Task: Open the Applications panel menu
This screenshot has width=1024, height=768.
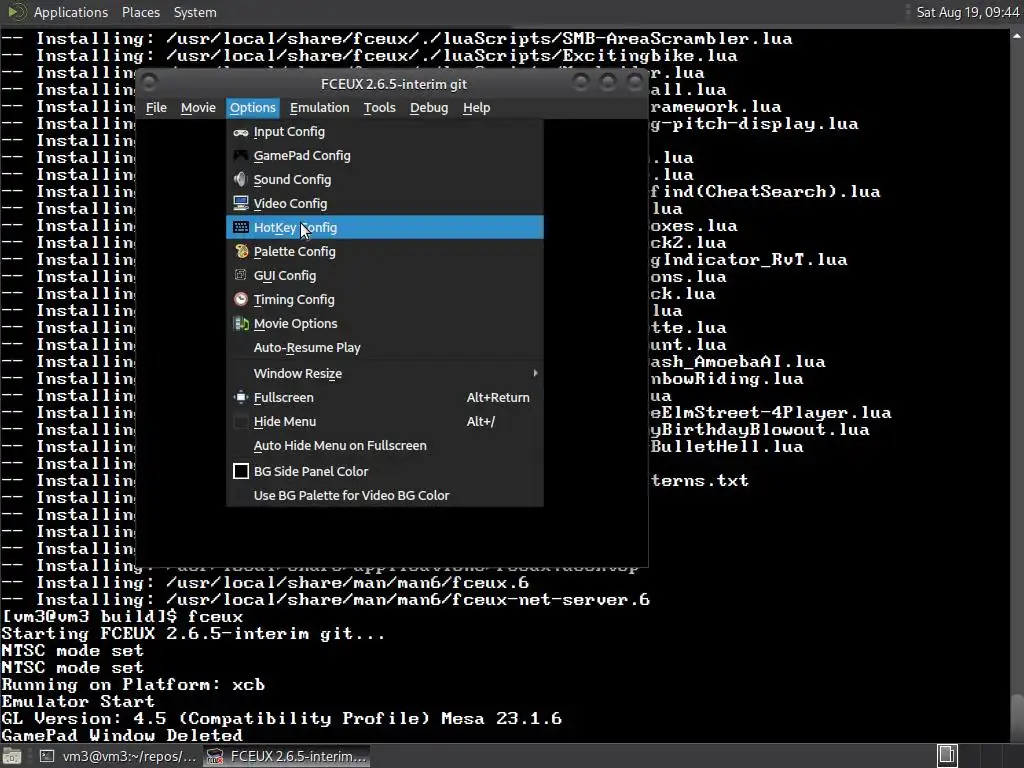Action: click(x=71, y=12)
